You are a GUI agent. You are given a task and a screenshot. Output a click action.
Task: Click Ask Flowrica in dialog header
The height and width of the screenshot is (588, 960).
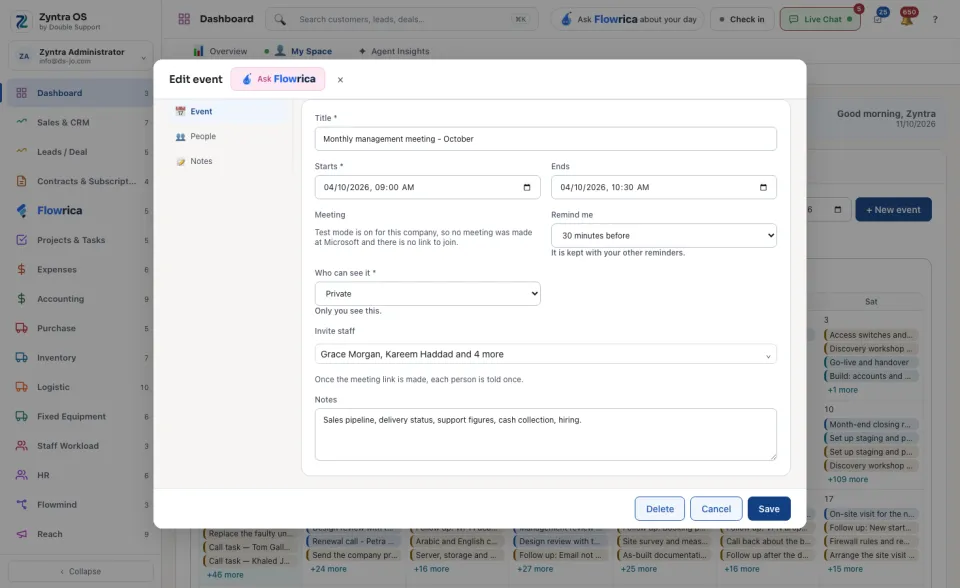pos(278,79)
